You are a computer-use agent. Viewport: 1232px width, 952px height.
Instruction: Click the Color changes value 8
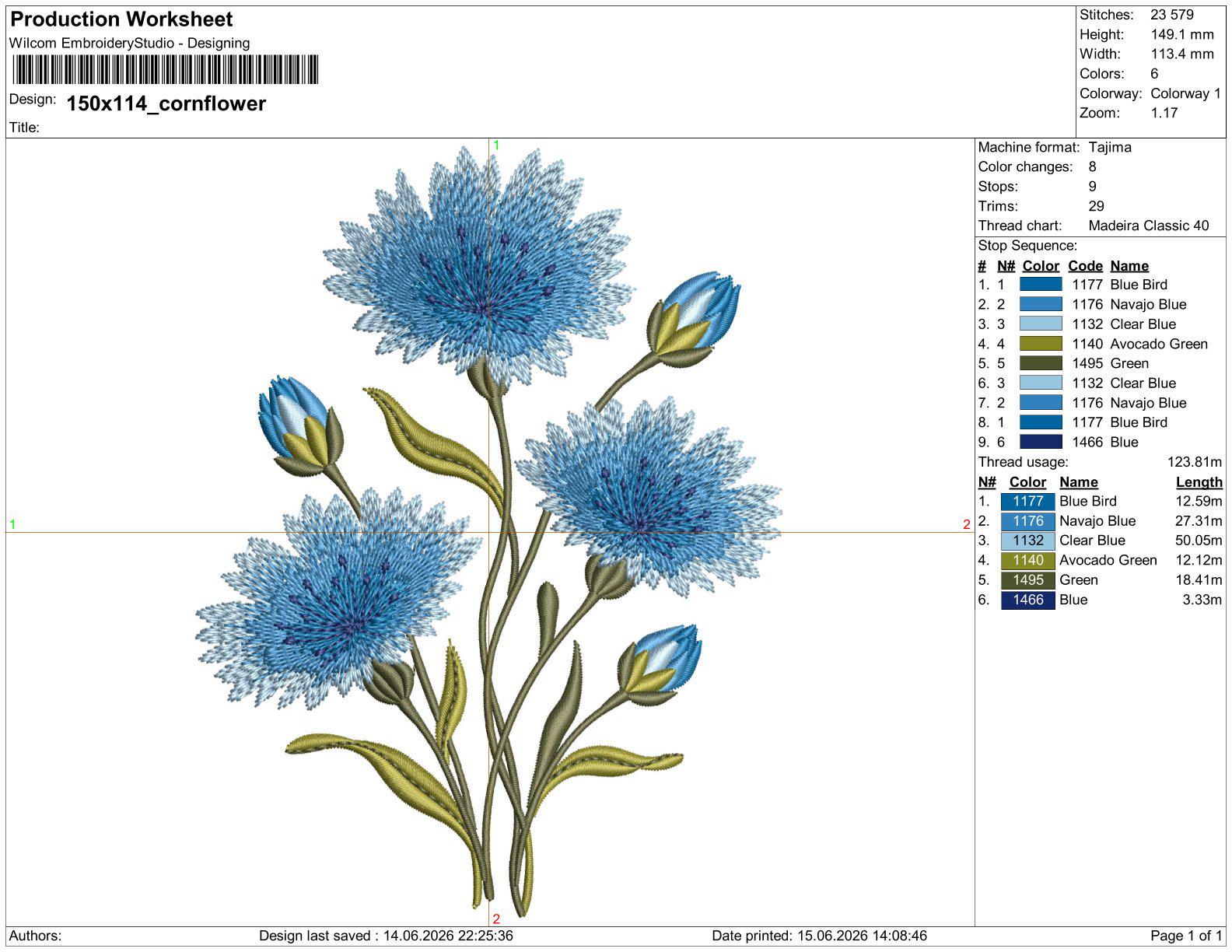coord(1093,166)
